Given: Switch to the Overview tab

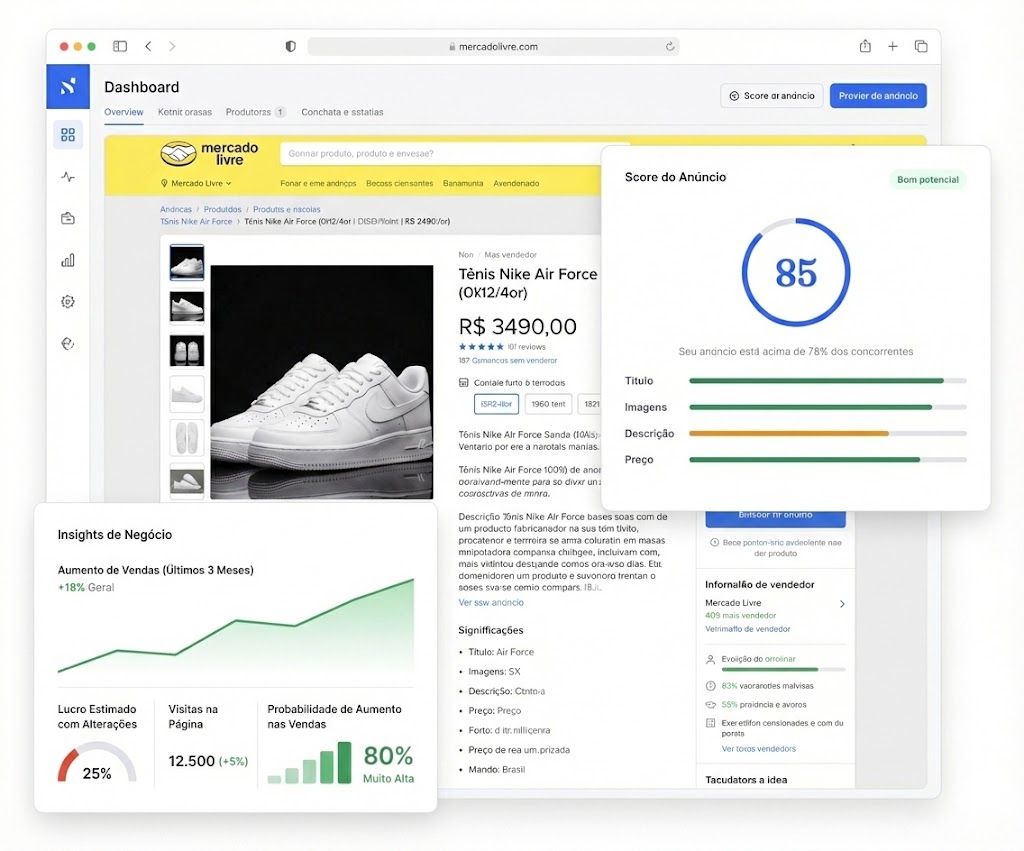Looking at the screenshot, I should click(123, 112).
